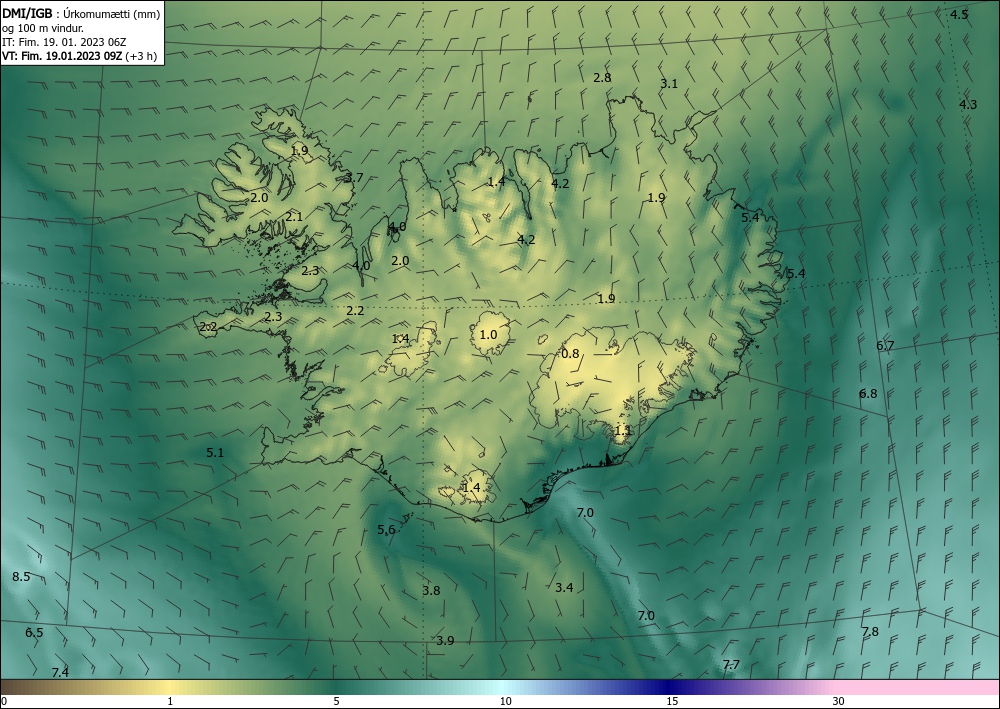
Task: Click the 0 tick on the color scale
Action: (4, 701)
